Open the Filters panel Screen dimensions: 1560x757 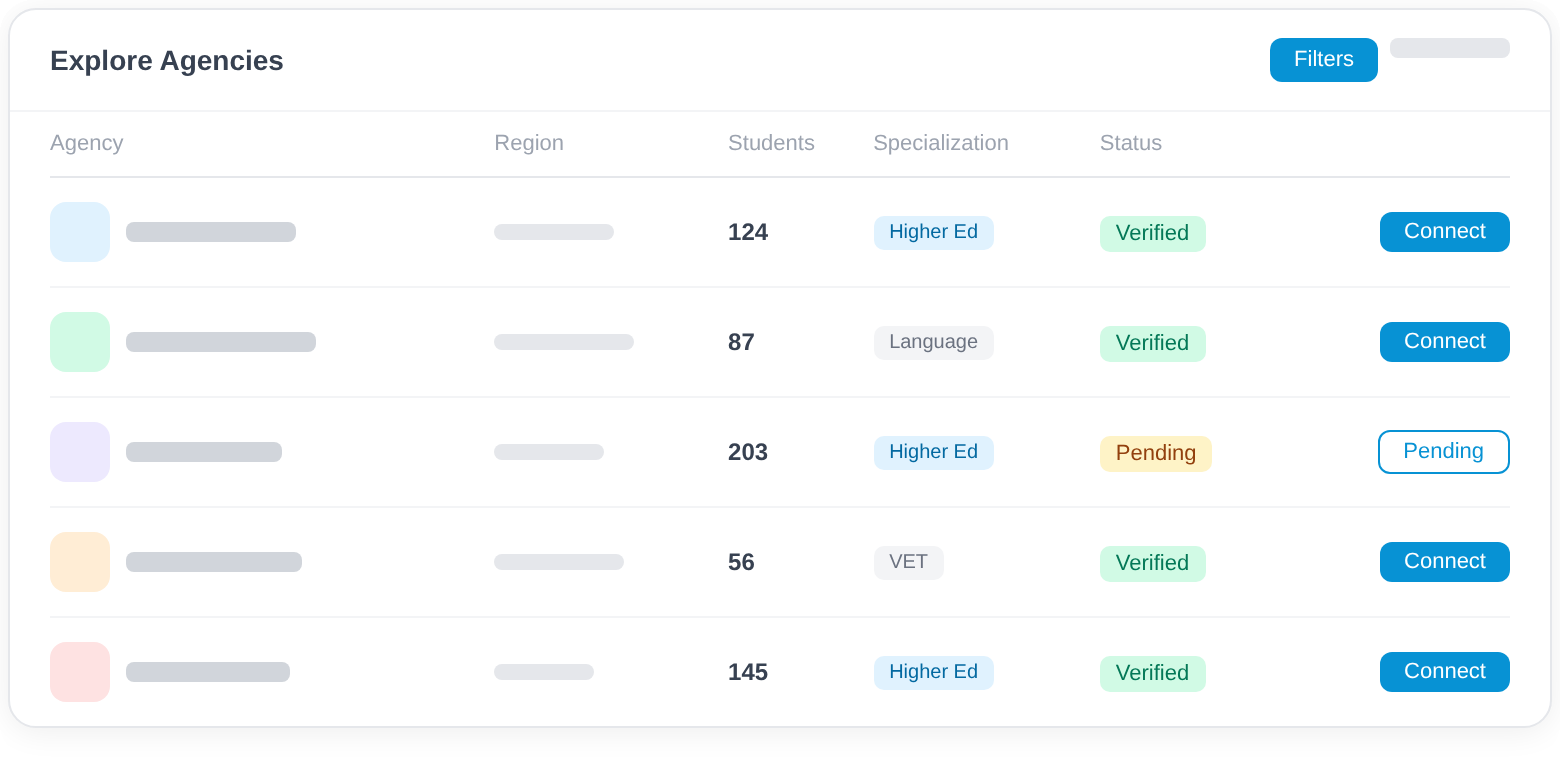pos(1323,60)
